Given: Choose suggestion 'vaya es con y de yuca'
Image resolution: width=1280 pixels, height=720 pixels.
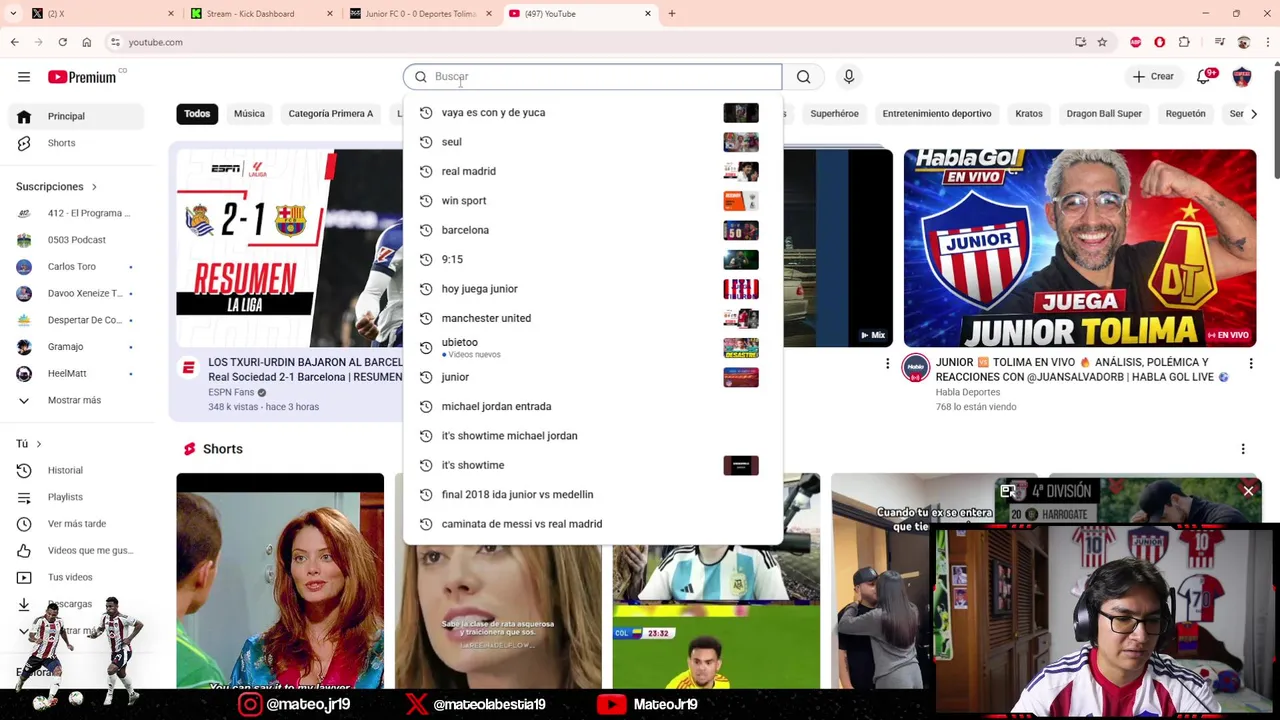Looking at the screenshot, I should tap(592, 113).
